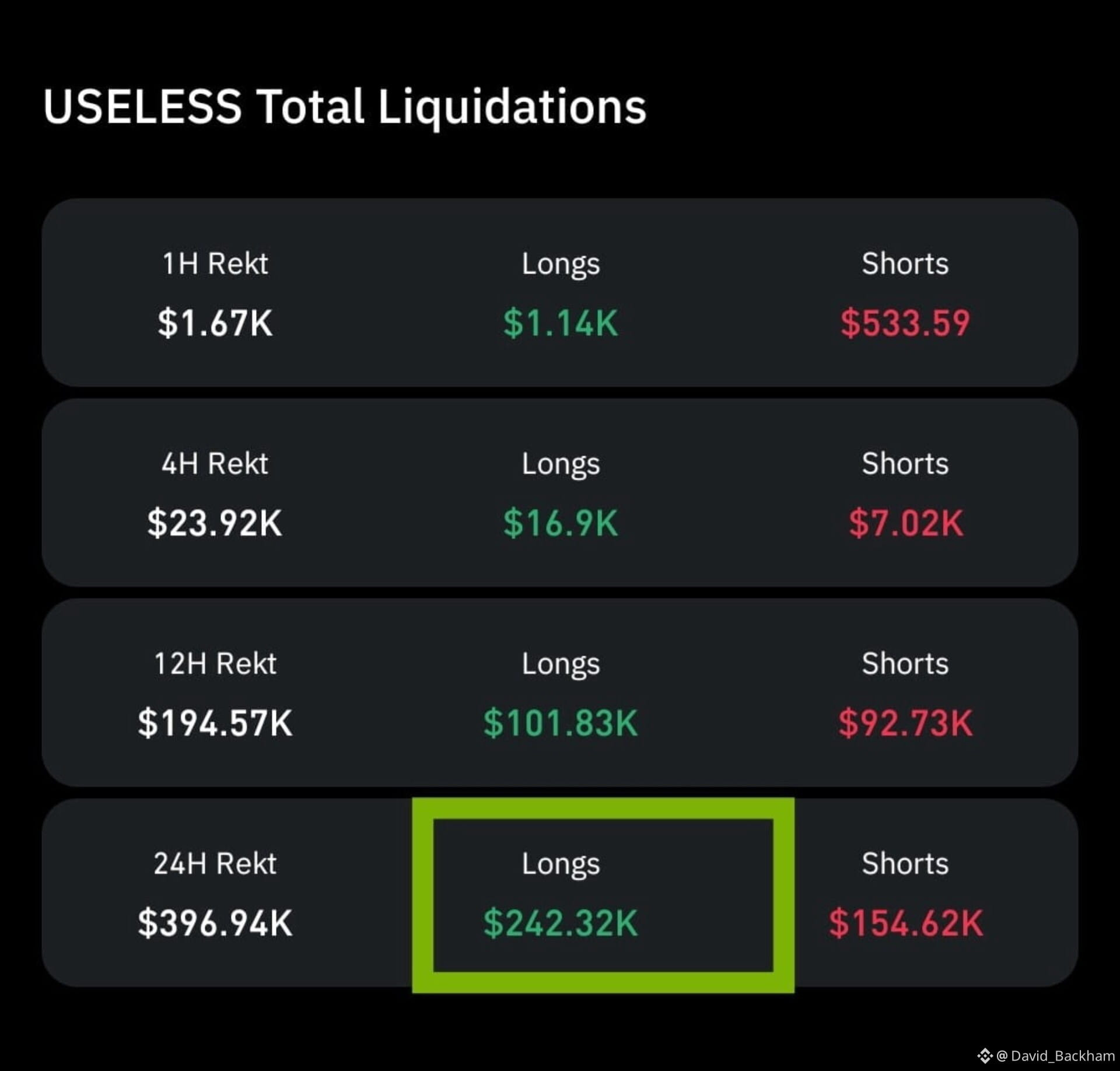Select the 1H Longs $1.14K value
Viewport: 1120px width, 1071px height.
point(561,323)
